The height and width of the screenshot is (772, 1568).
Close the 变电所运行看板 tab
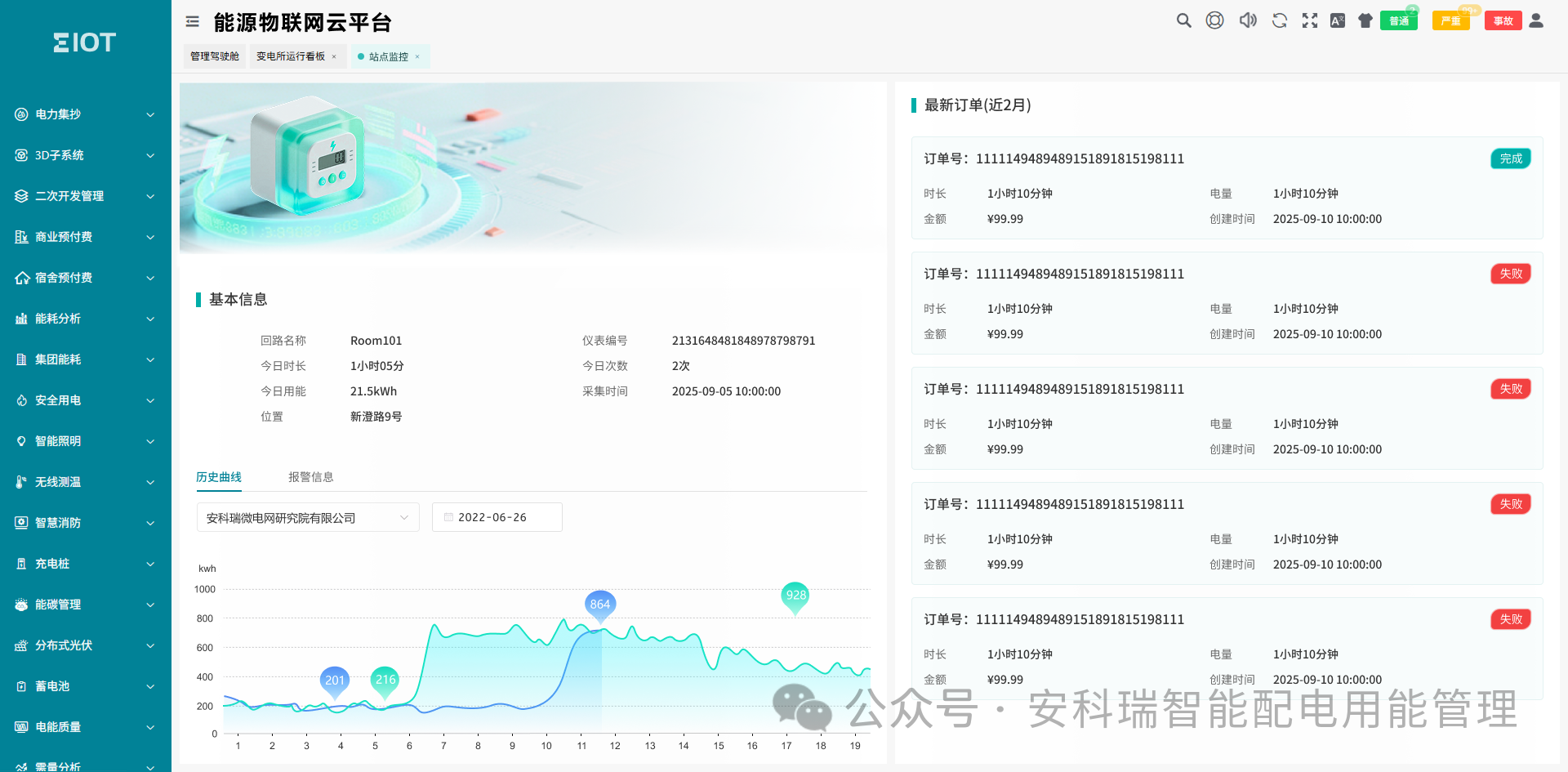334,56
